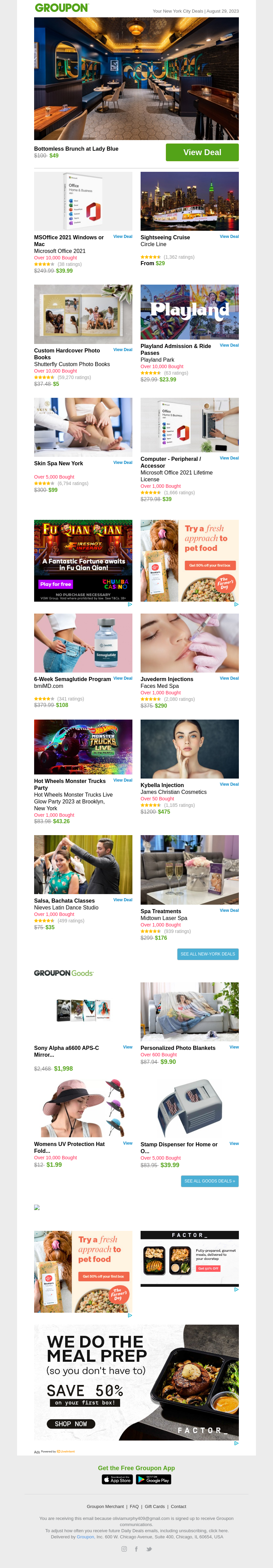This screenshot has width=273, height=1568.
Task: Open the Gift Cards footer link
Action: point(155,1507)
